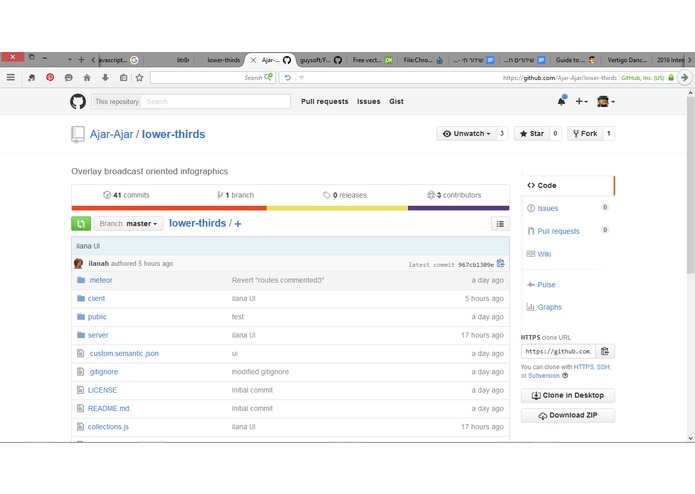This screenshot has width=695, height=494.
Task: Open a new browser tab with plus
Action: click(x=81, y=59)
